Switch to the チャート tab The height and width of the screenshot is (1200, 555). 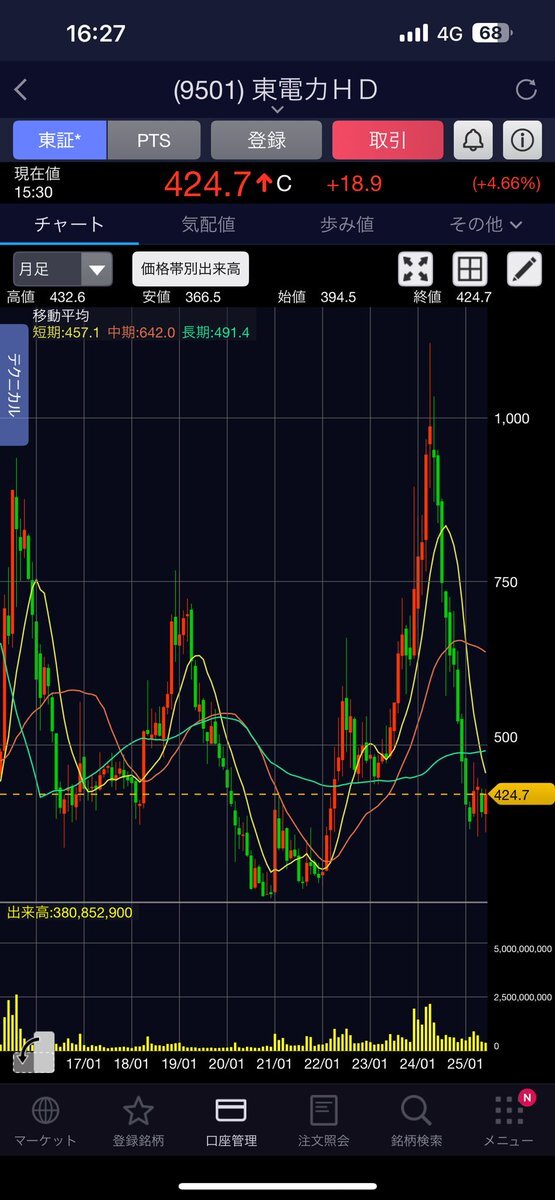coord(69,224)
